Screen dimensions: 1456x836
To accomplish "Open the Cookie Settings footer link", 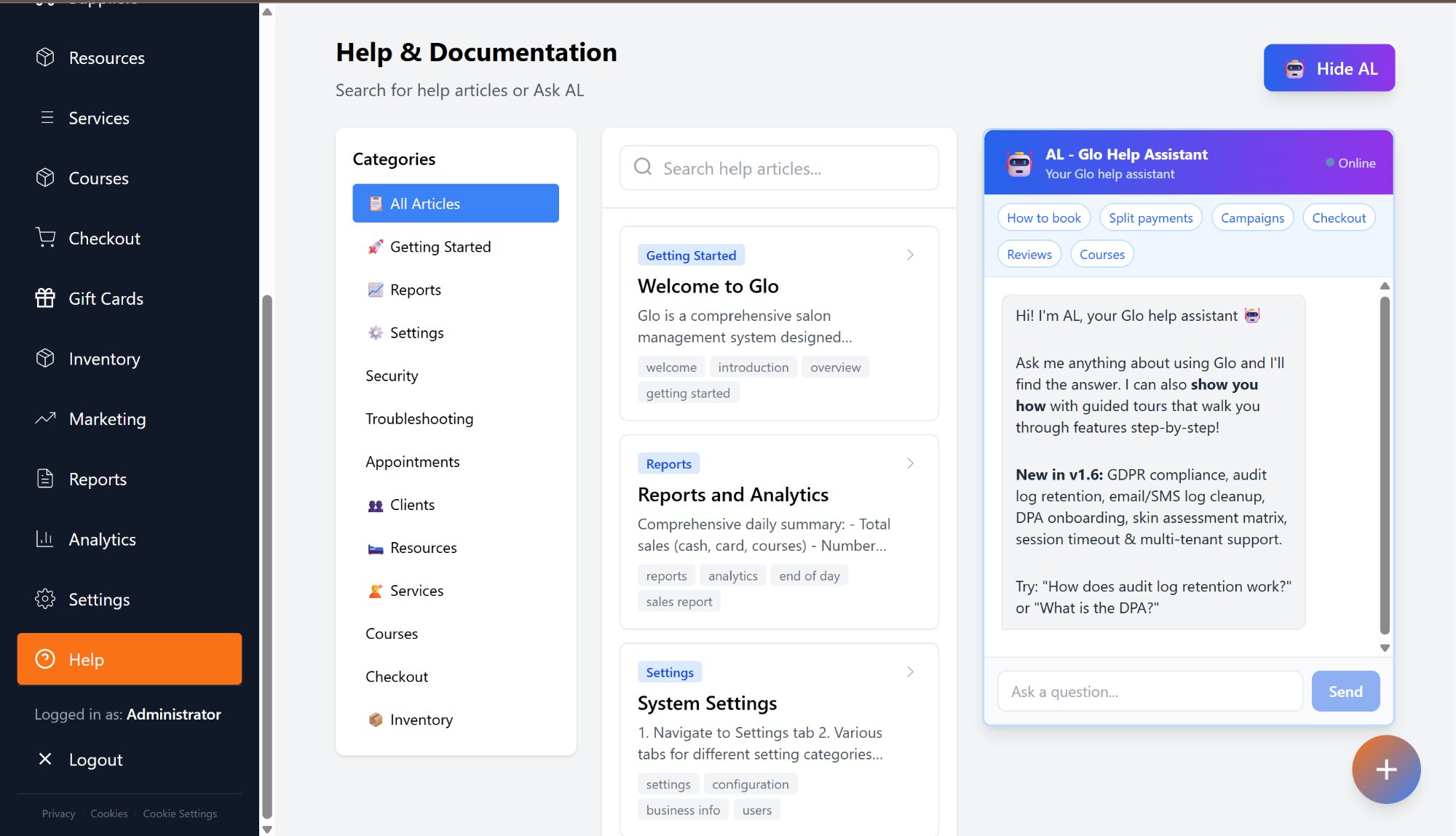I will tap(180, 813).
